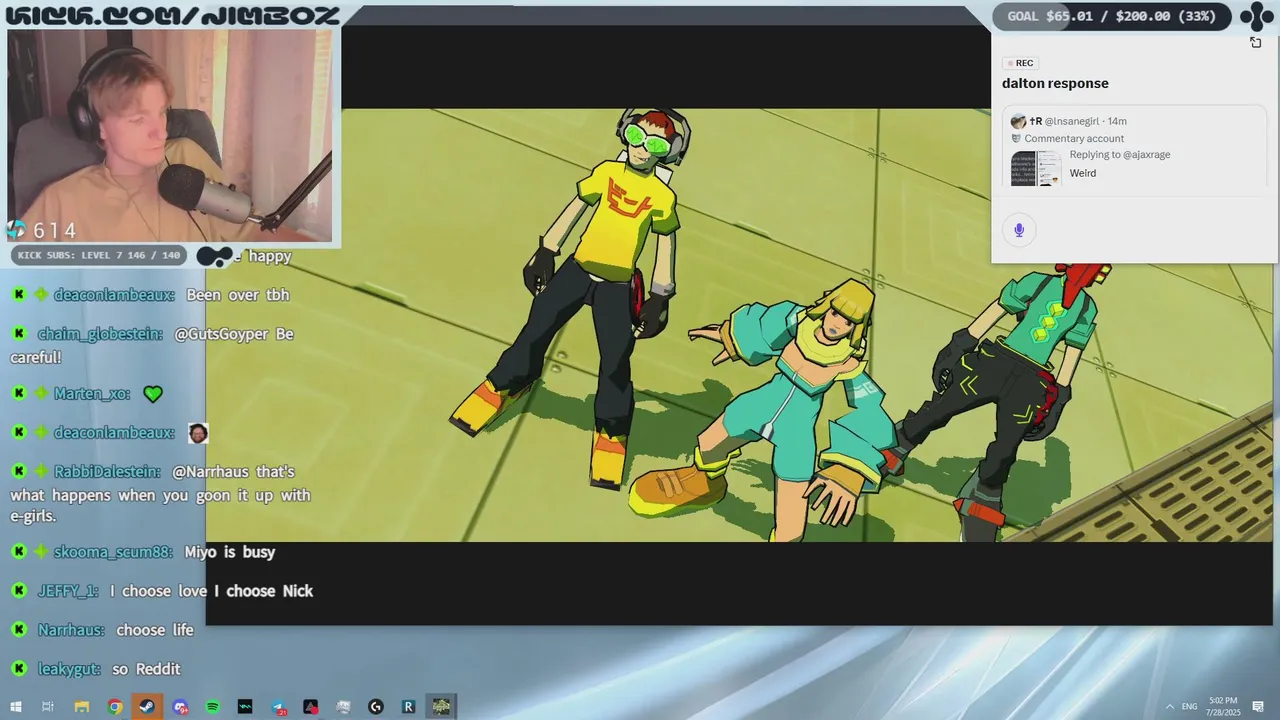1280x720 pixels.
Task: Open the black waveform app on the taskbar
Action: (x=245, y=707)
